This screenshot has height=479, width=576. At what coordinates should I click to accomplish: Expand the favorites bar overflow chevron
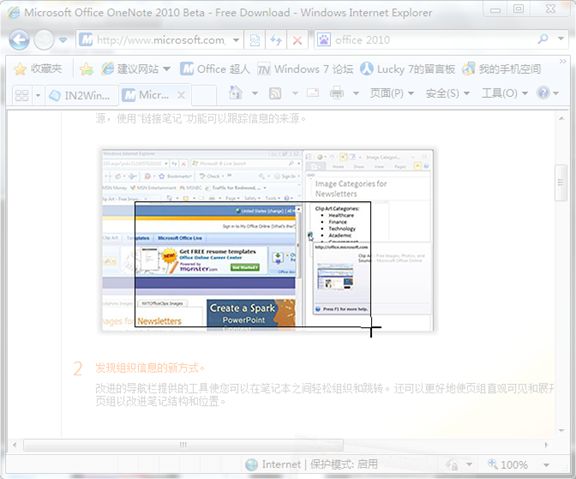point(563,62)
